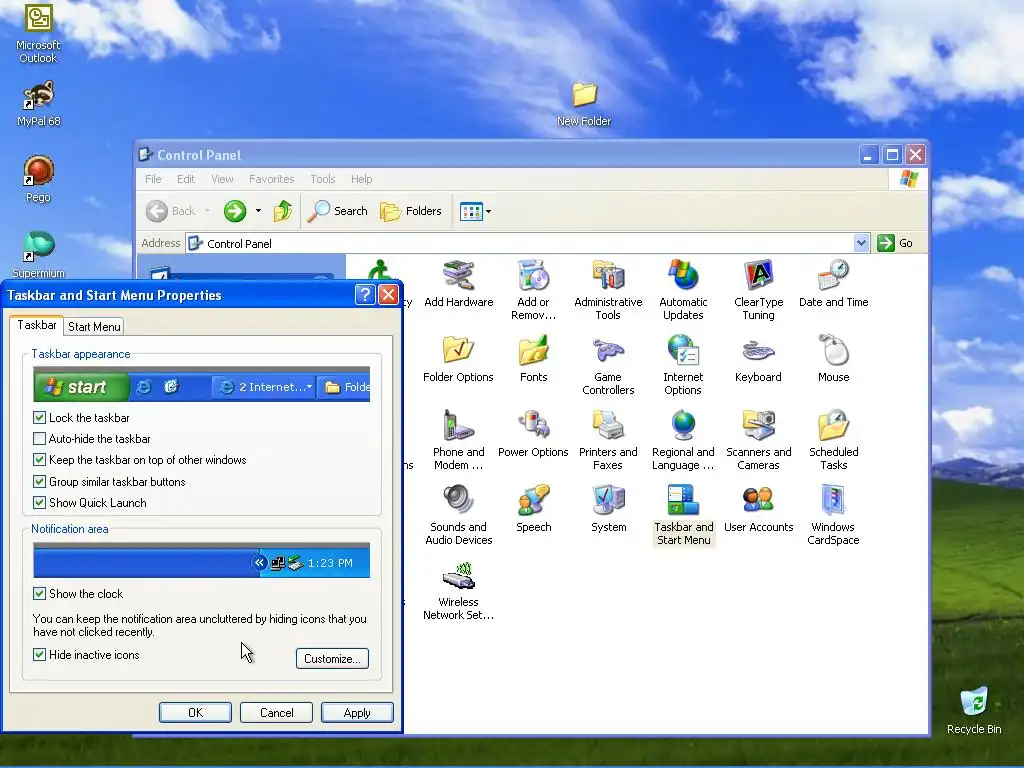Click OK in Taskbar properties dialog
The width and height of the screenshot is (1024, 768).
(x=195, y=712)
